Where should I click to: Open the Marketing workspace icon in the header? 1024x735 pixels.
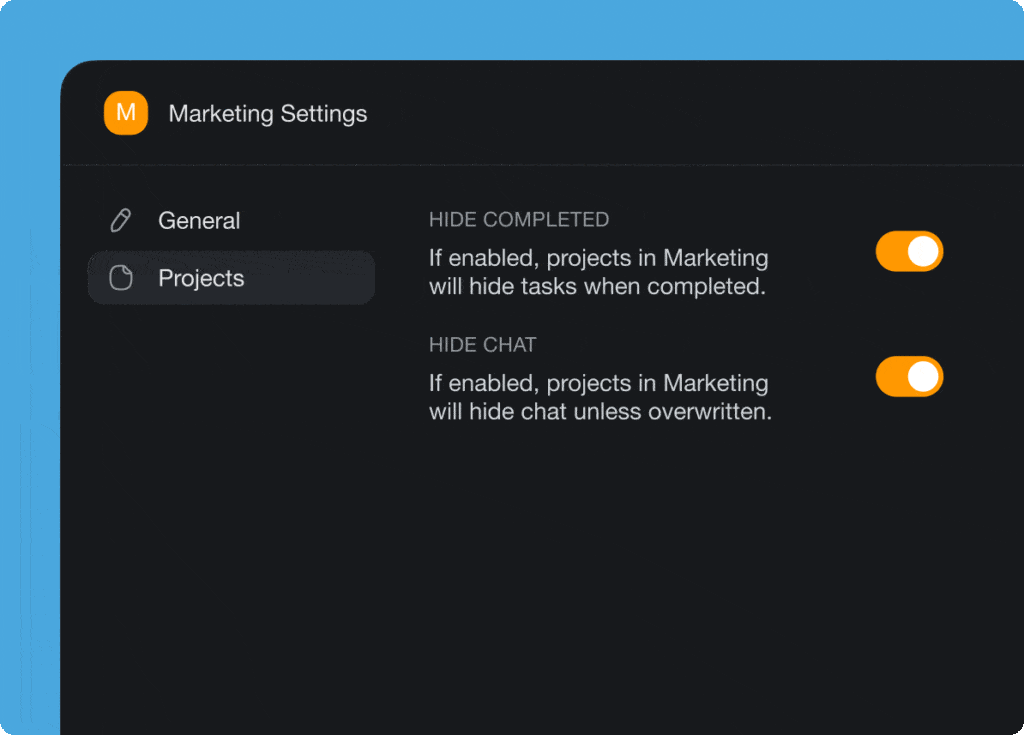pos(125,113)
